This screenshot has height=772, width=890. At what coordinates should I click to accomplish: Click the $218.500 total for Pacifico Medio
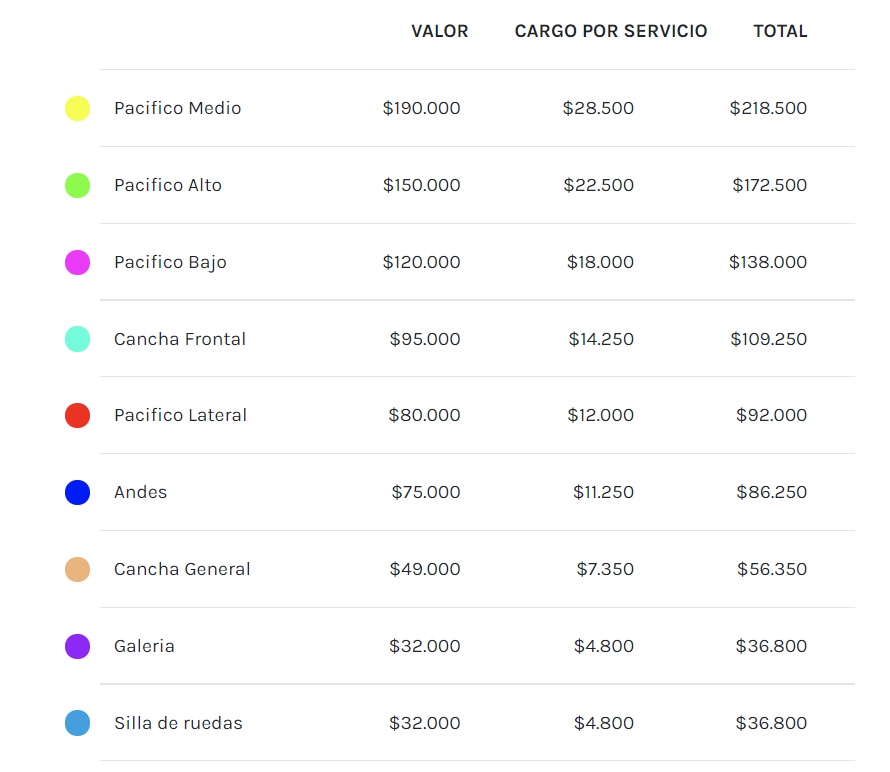pyautogui.click(x=768, y=108)
